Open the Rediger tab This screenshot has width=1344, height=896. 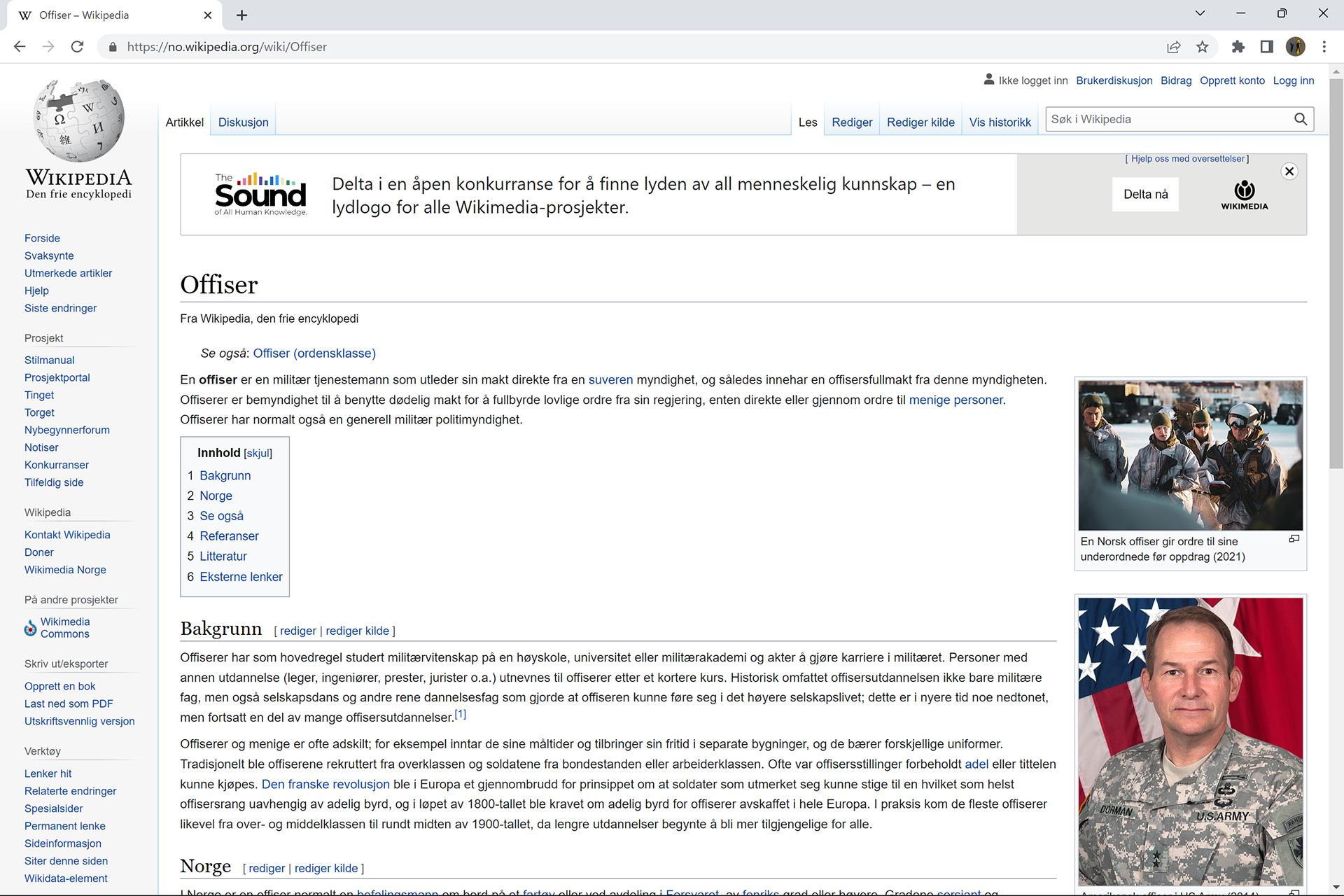[852, 122]
